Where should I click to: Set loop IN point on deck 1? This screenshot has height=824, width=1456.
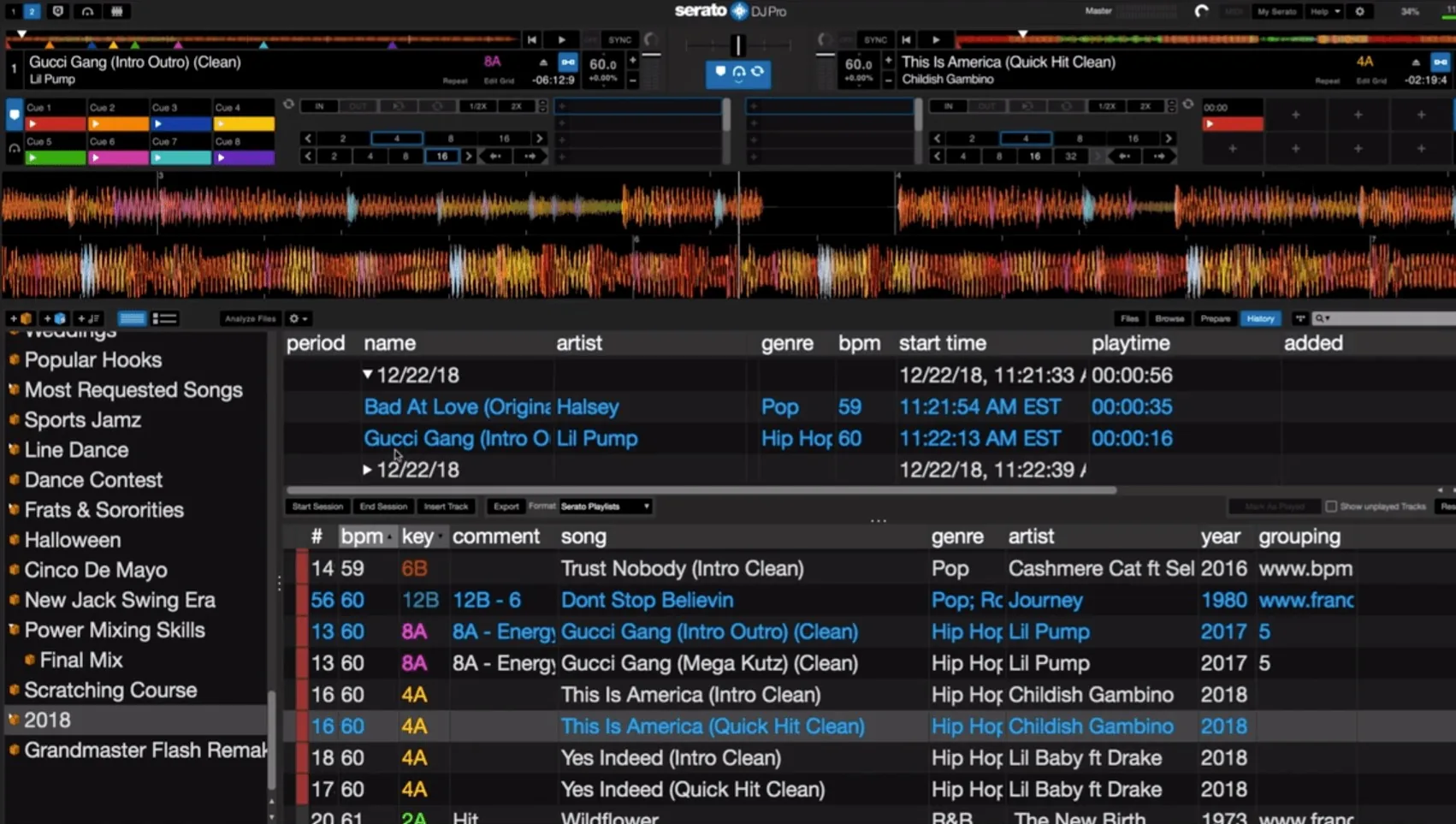point(319,106)
